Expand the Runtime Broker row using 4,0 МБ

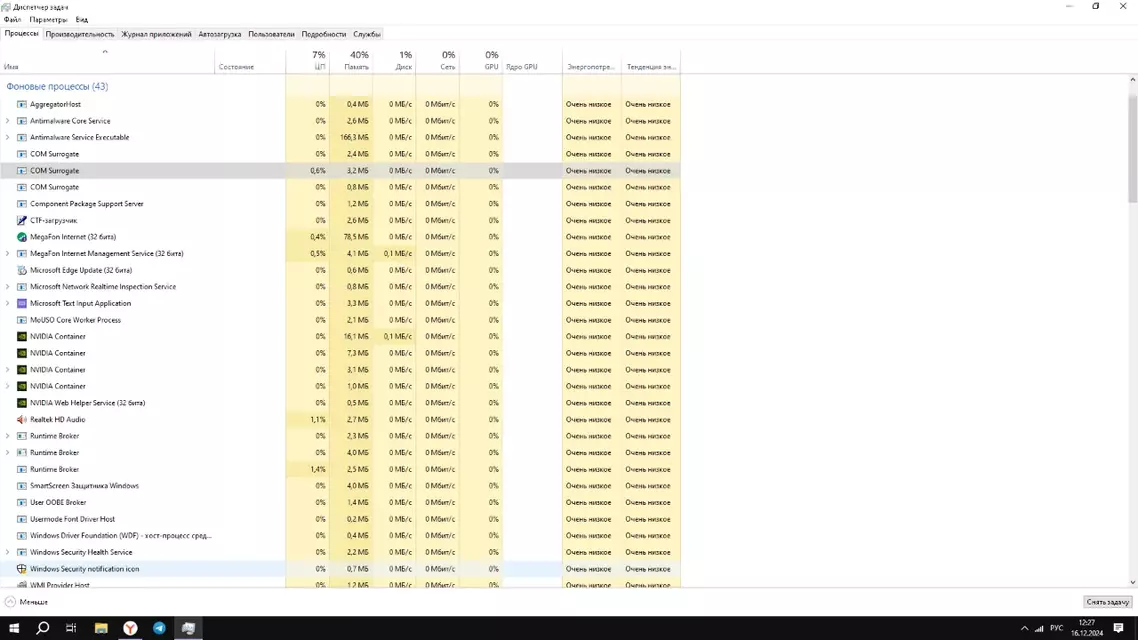(7, 453)
